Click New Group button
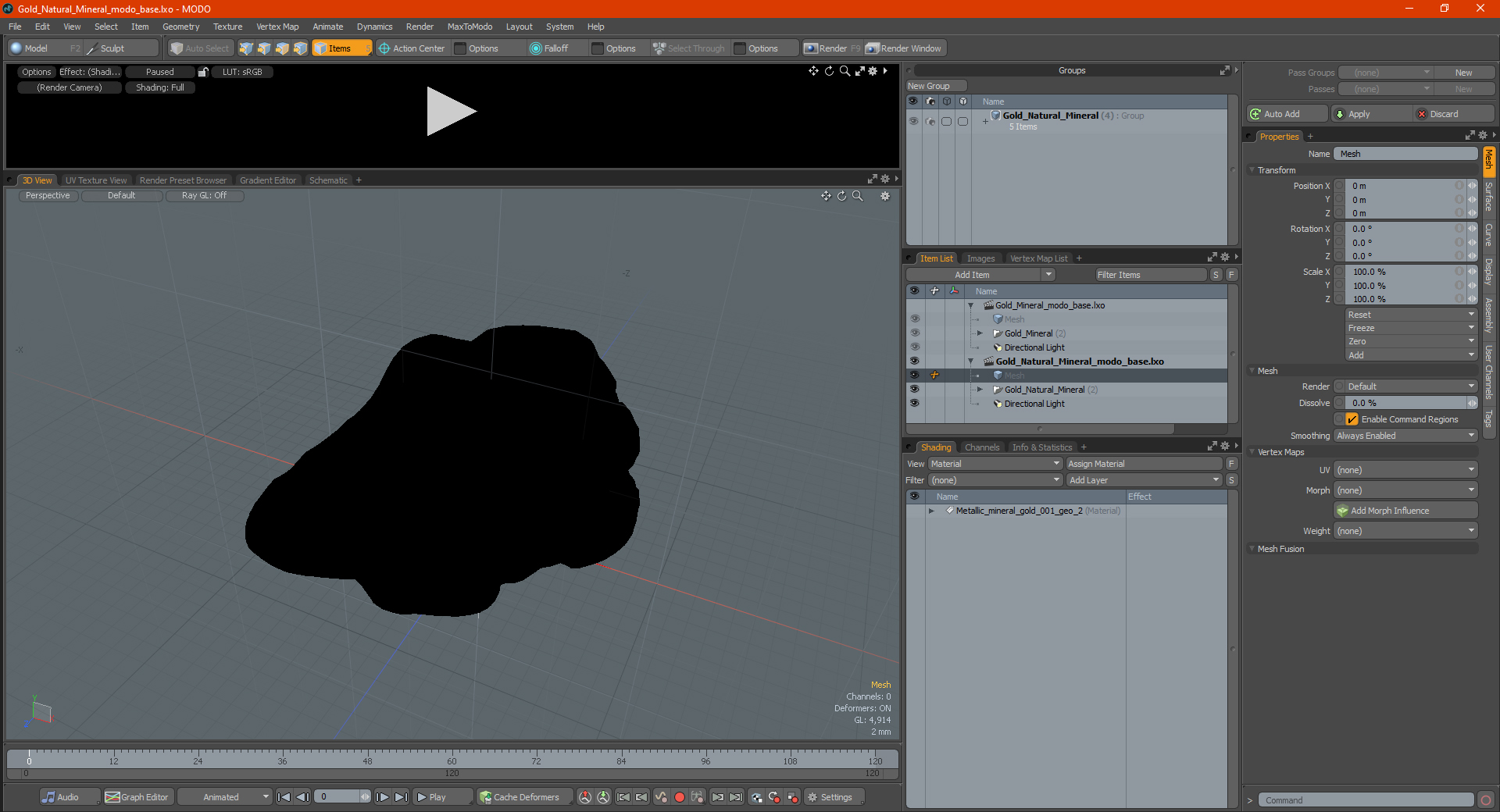The height and width of the screenshot is (812, 1500). coord(936,86)
